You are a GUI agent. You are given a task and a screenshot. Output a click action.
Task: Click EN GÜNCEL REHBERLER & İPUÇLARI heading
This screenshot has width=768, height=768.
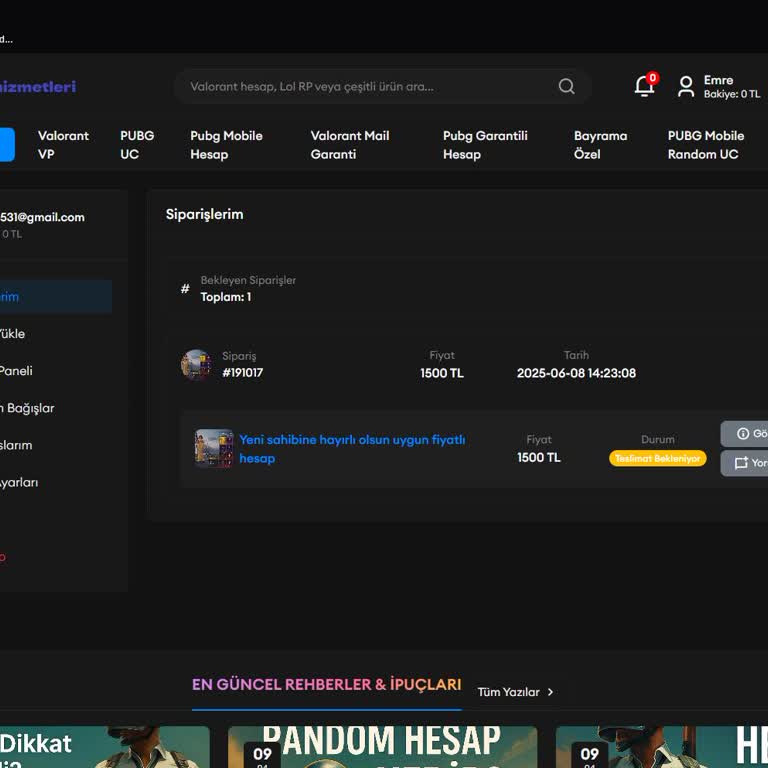327,684
